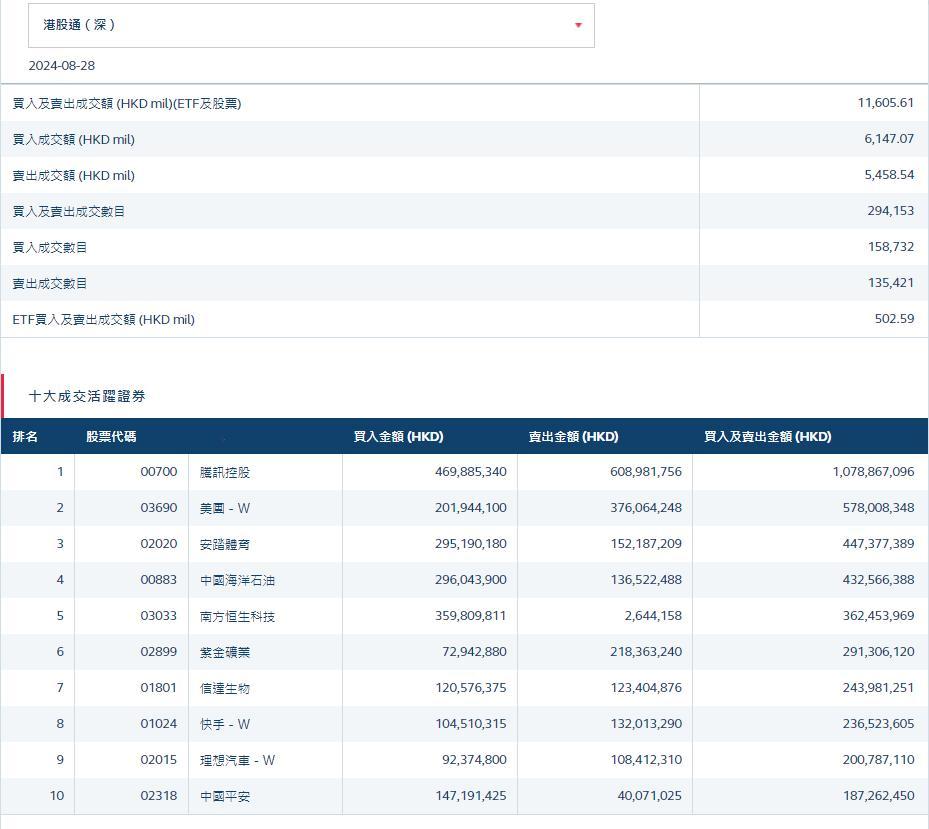
Task: Select sell turnover value 5,458.54
Action: (x=889, y=175)
